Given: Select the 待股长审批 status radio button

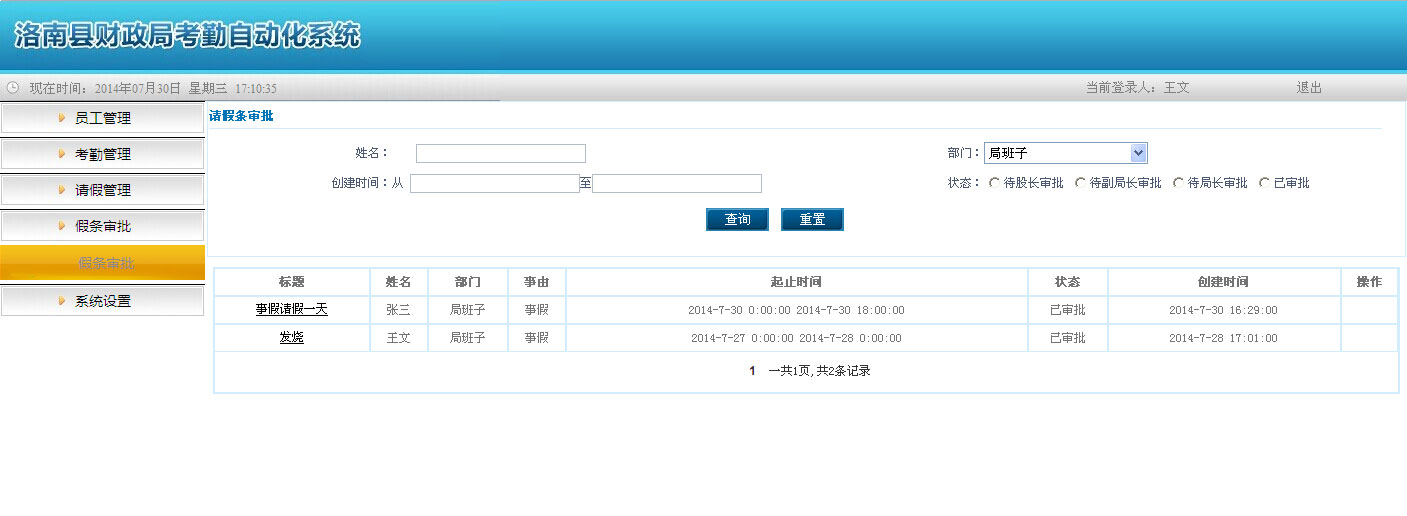Looking at the screenshot, I should (x=994, y=183).
